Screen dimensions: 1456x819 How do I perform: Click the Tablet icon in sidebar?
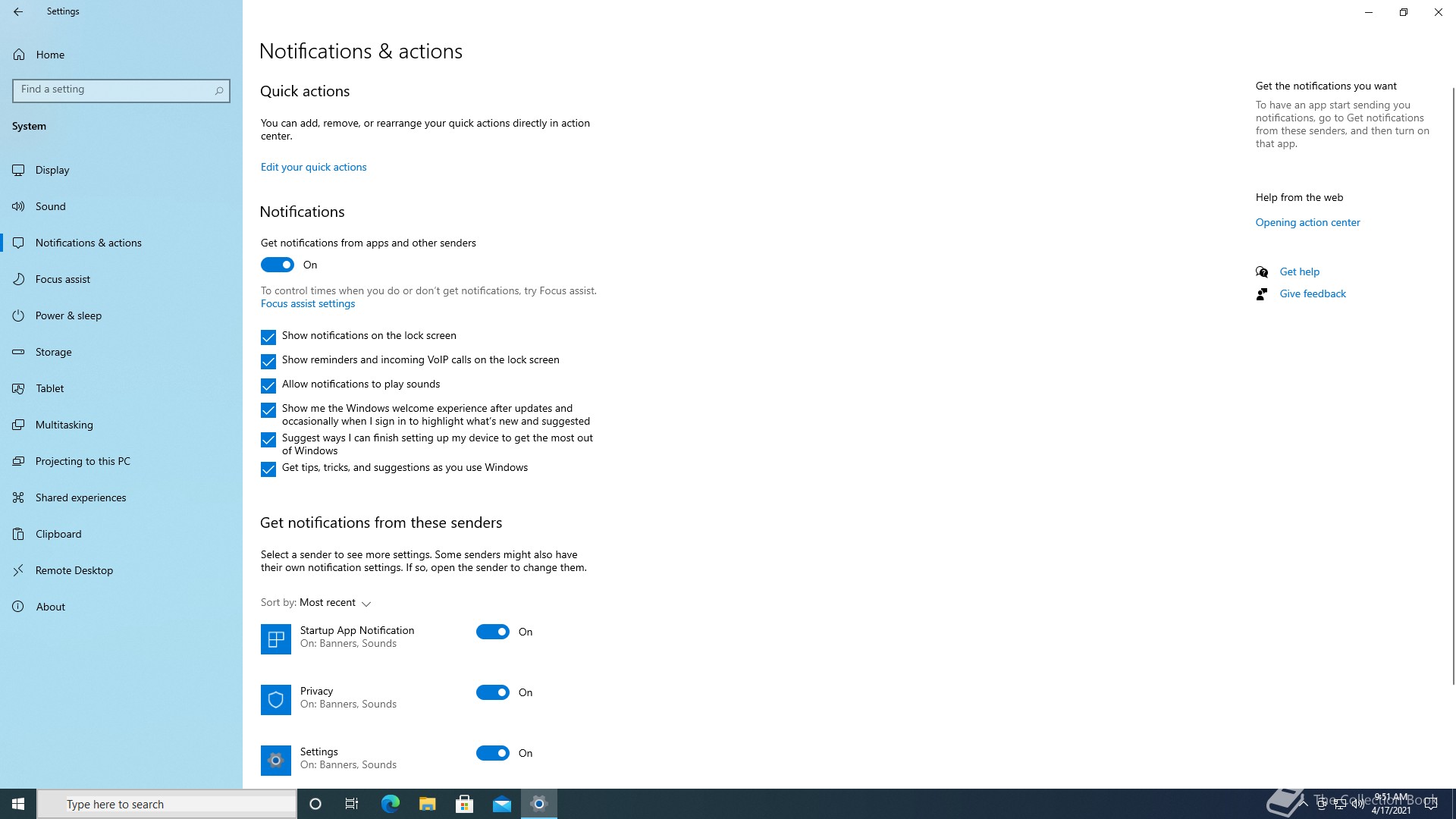coord(19,388)
